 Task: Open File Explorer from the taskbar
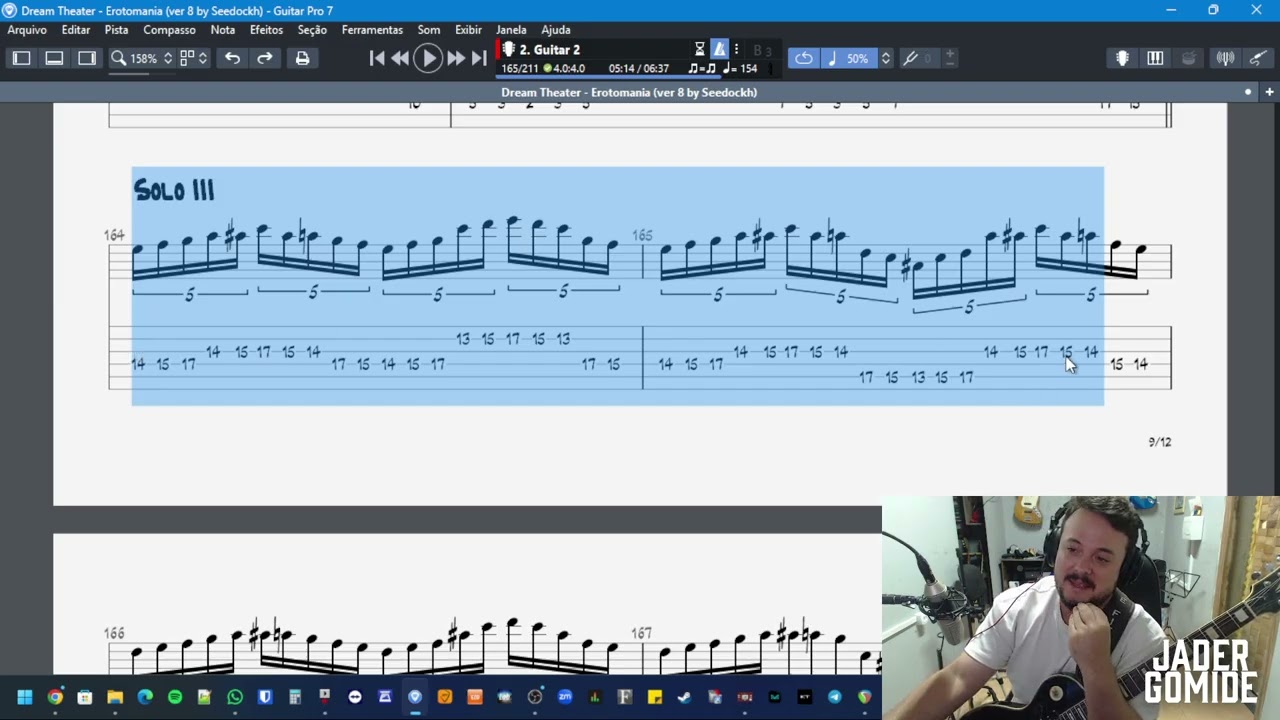115,697
